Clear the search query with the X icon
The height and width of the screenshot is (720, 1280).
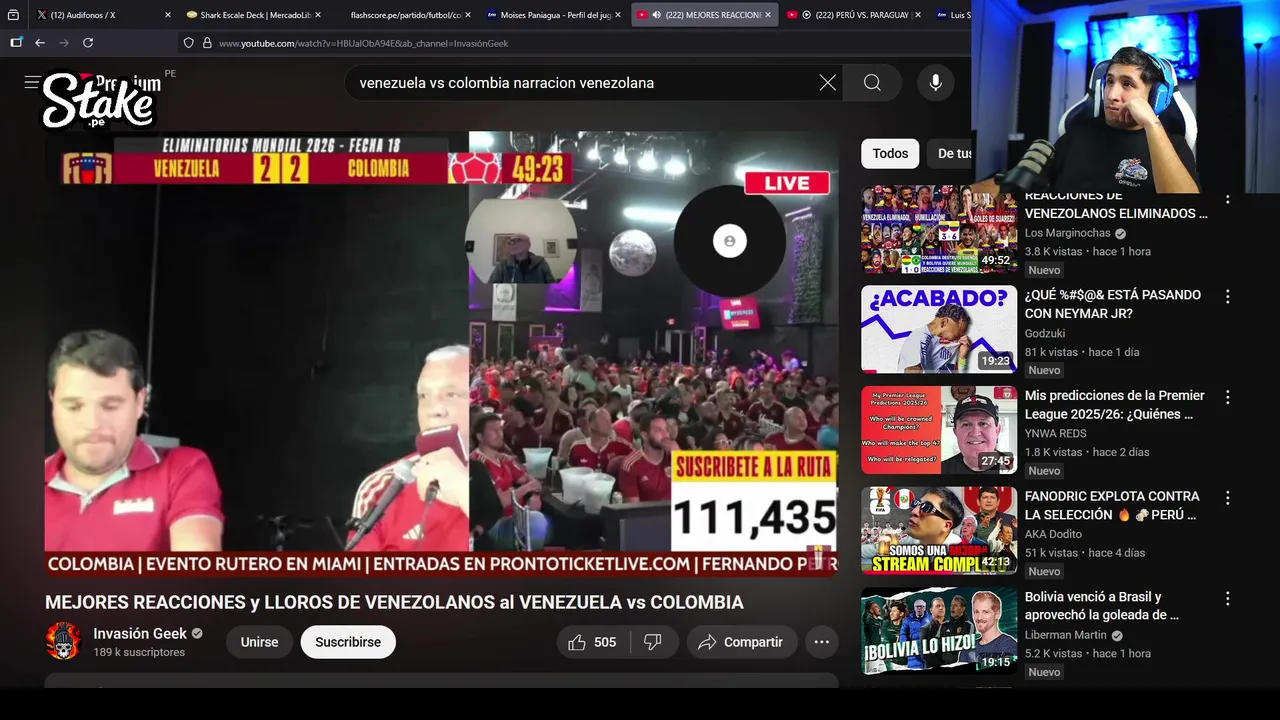pos(827,83)
